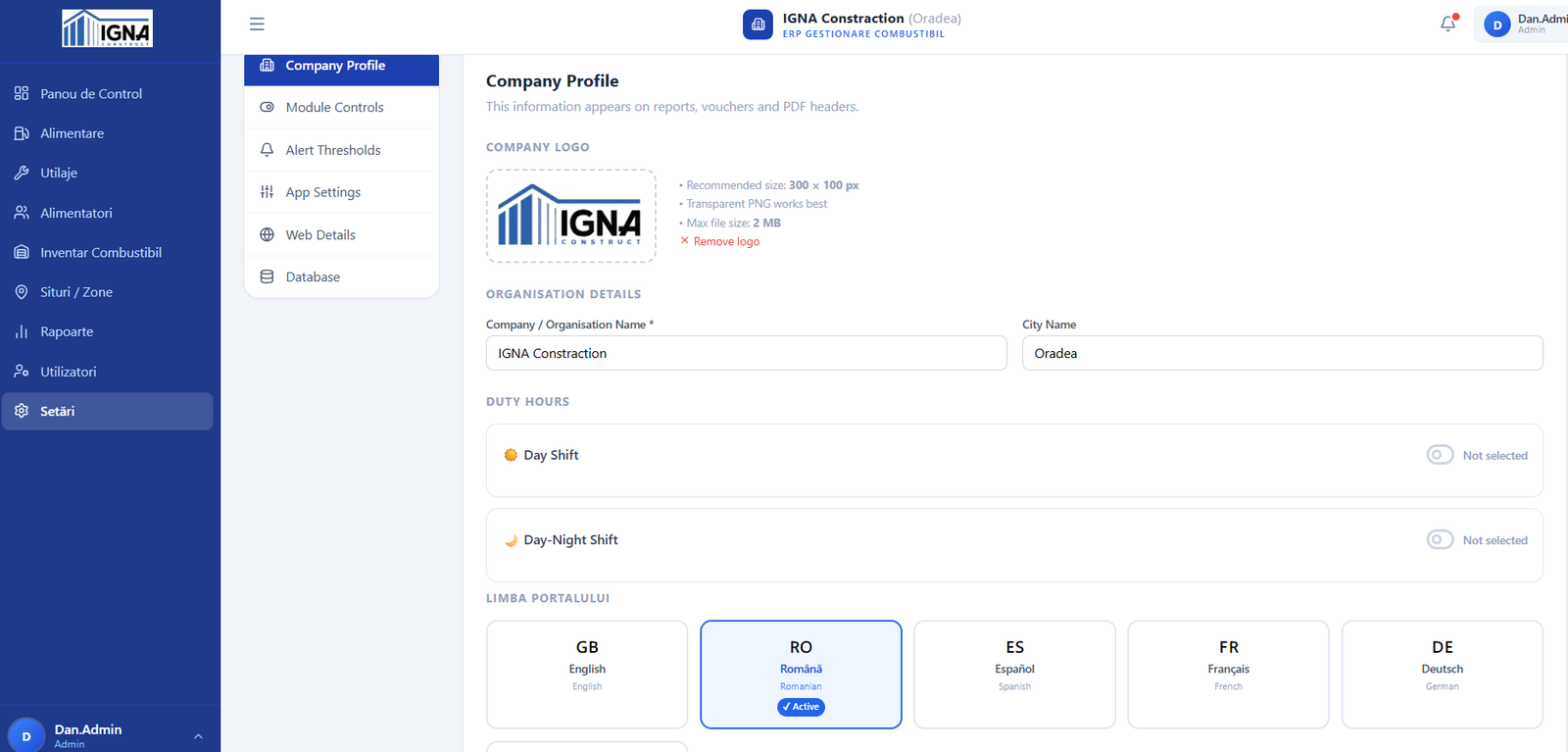Click the Utilaje wrench icon
Image resolution: width=1568 pixels, height=752 pixels.
coord(22,173)
